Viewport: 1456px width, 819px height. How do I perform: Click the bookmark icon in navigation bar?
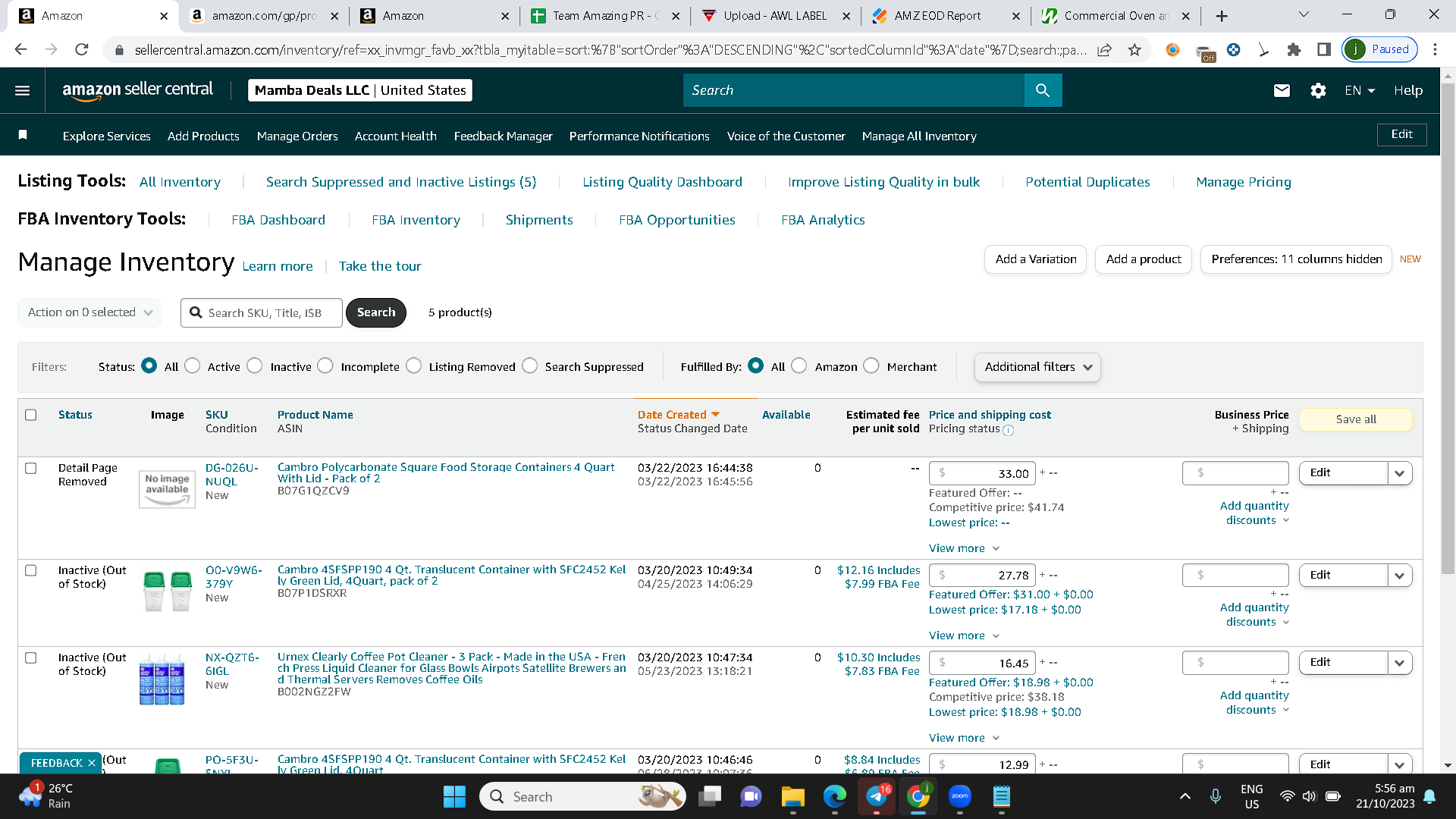click(23, 135)
